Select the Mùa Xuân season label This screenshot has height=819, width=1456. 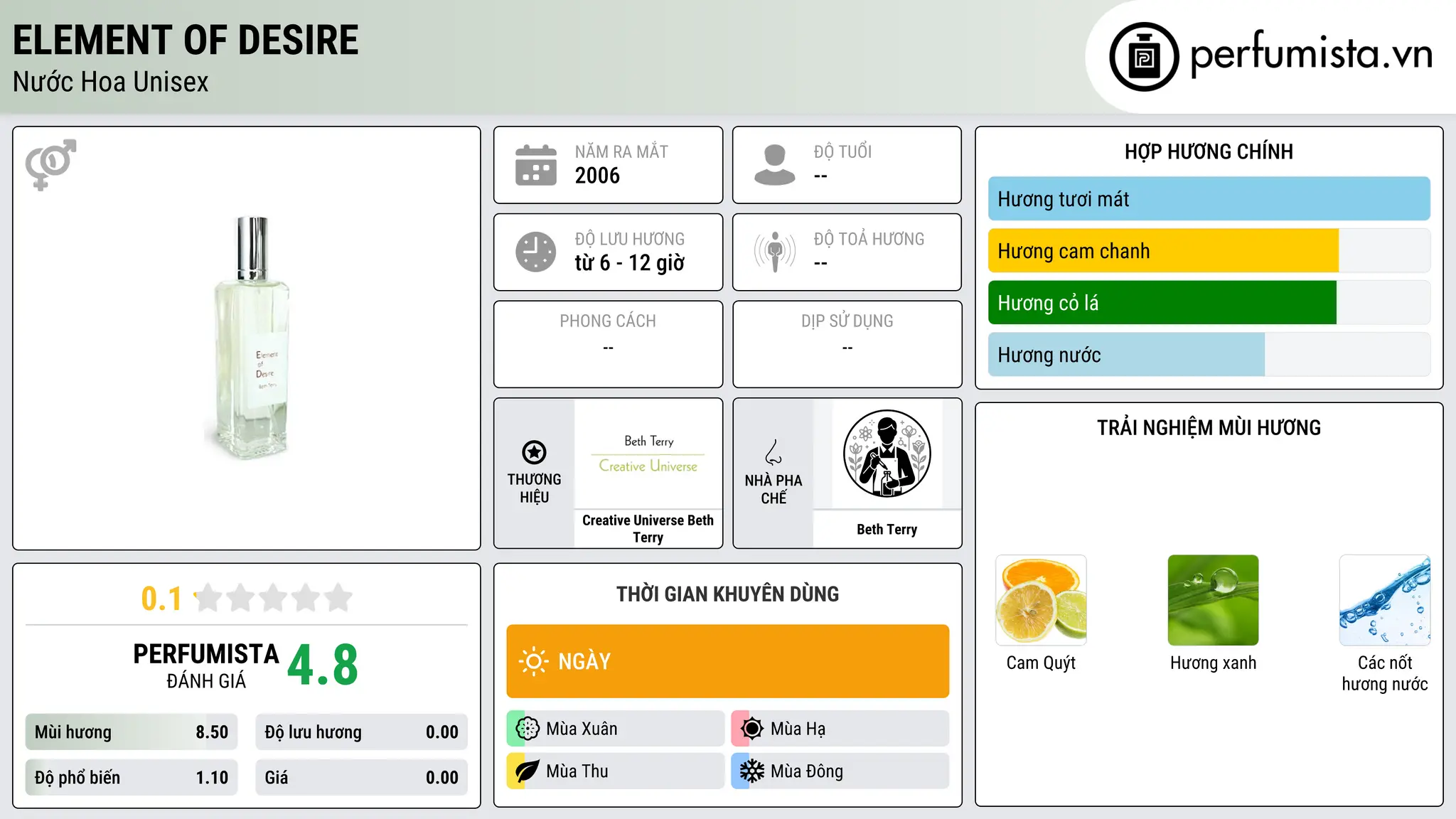[582, 729]
